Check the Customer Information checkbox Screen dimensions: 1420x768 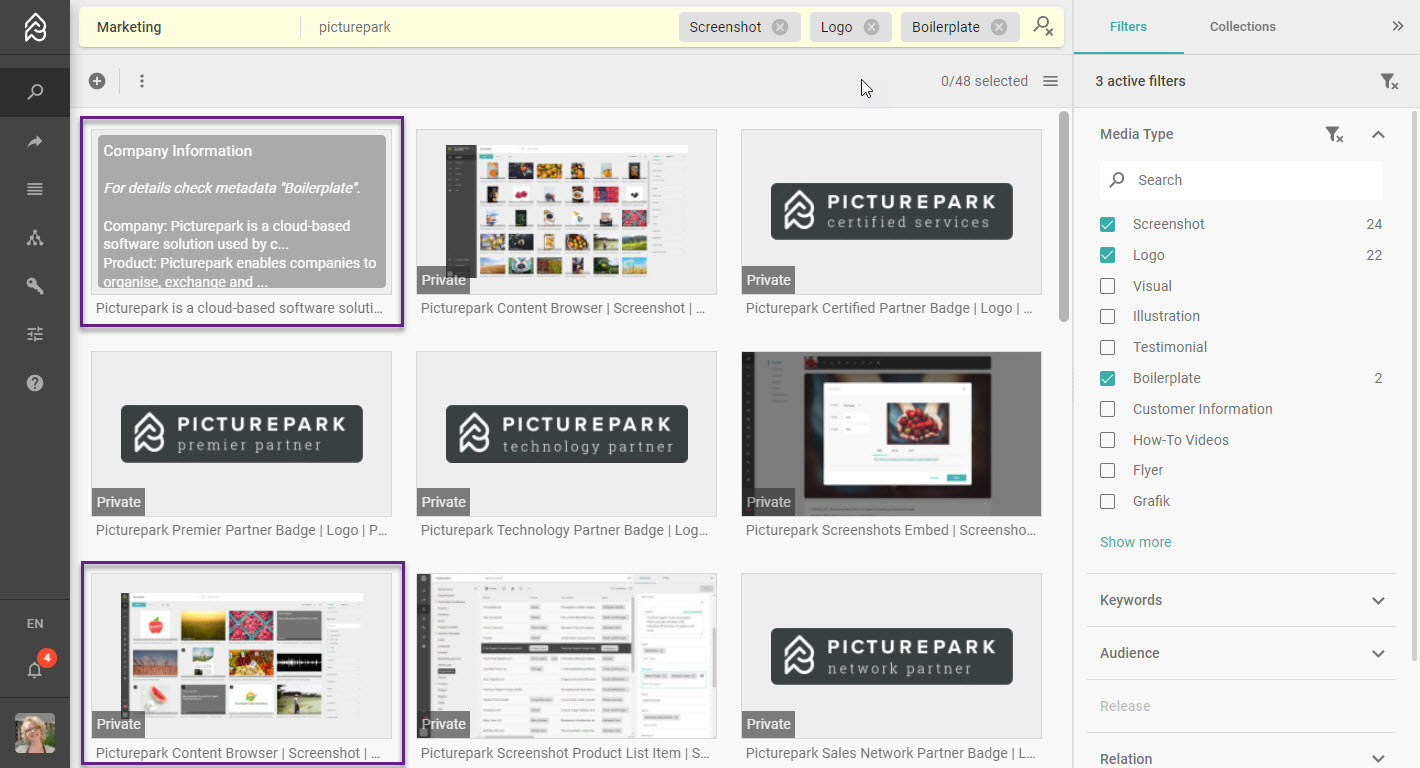[x=1107, y=409]
